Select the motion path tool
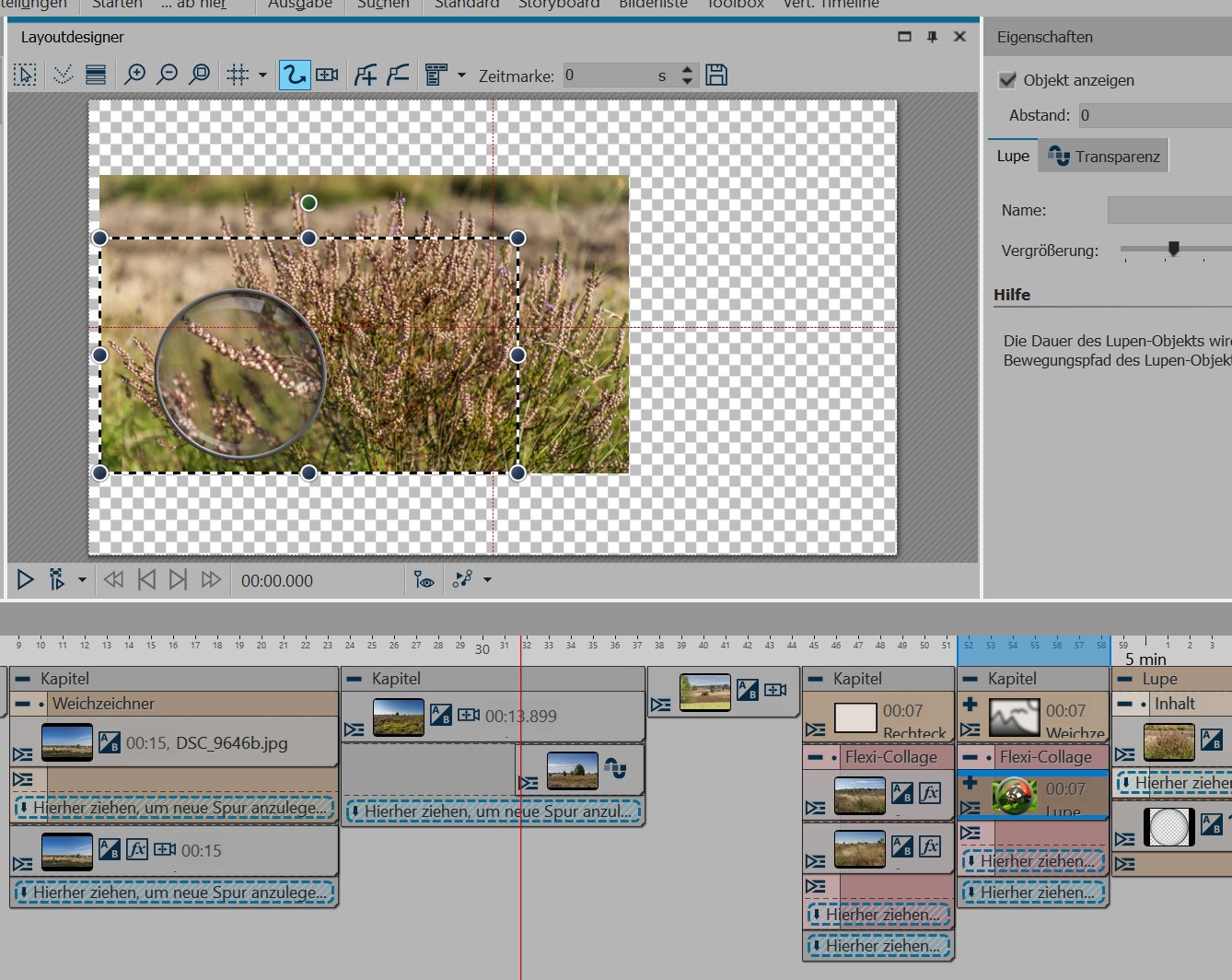The image size is (1232, 980). (x=294, y=75)
